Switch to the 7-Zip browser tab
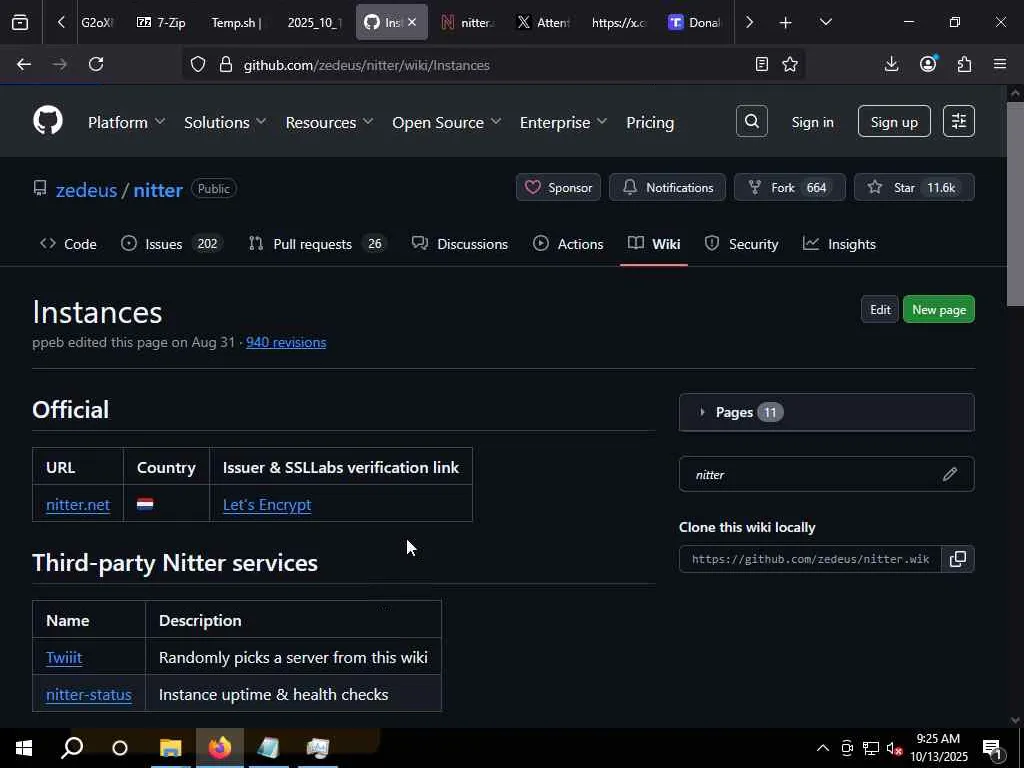 (x=161, y=23)
